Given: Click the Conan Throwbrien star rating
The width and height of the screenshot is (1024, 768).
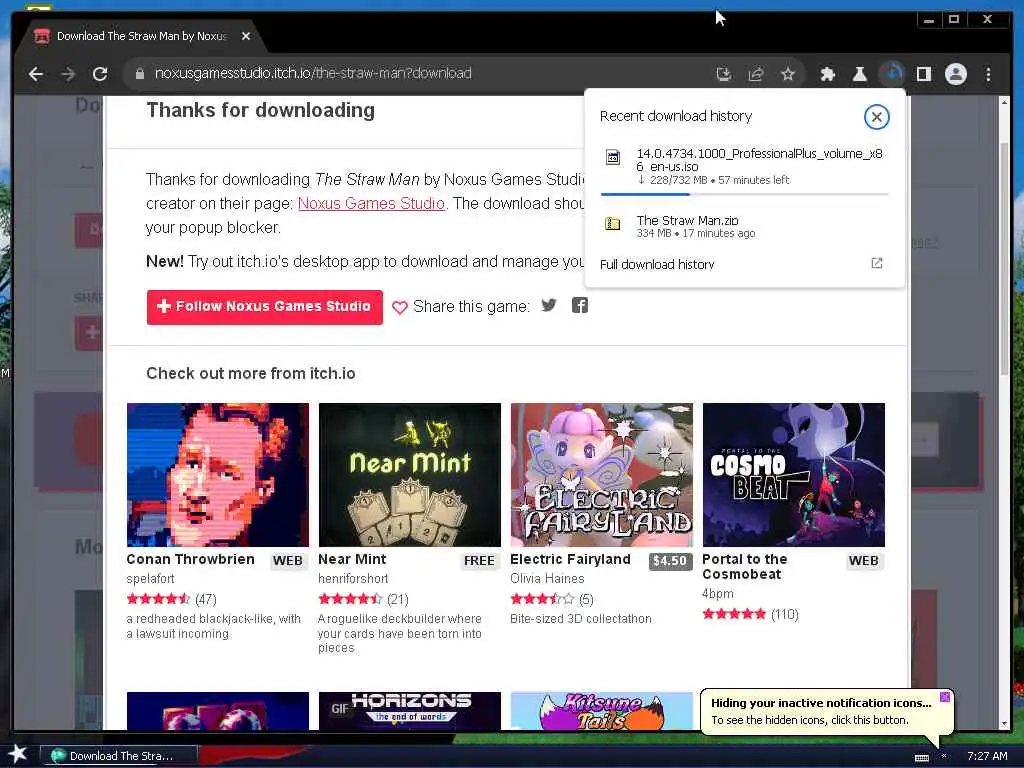Looking at the screenshot, I should (158, 599).
